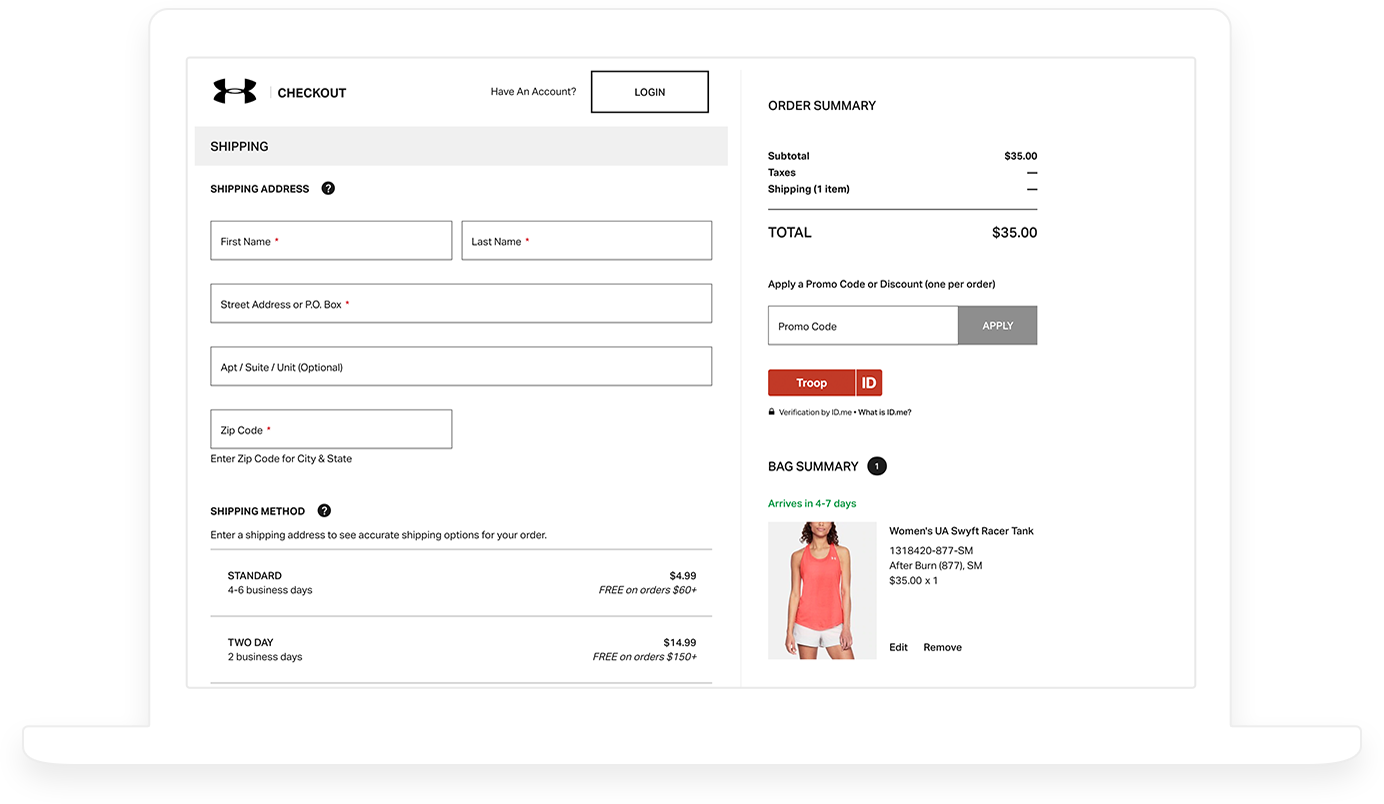Select STANDARD shipping method option
The image size is (1384, 804).
pyautogui.click(x=461, y=583)
